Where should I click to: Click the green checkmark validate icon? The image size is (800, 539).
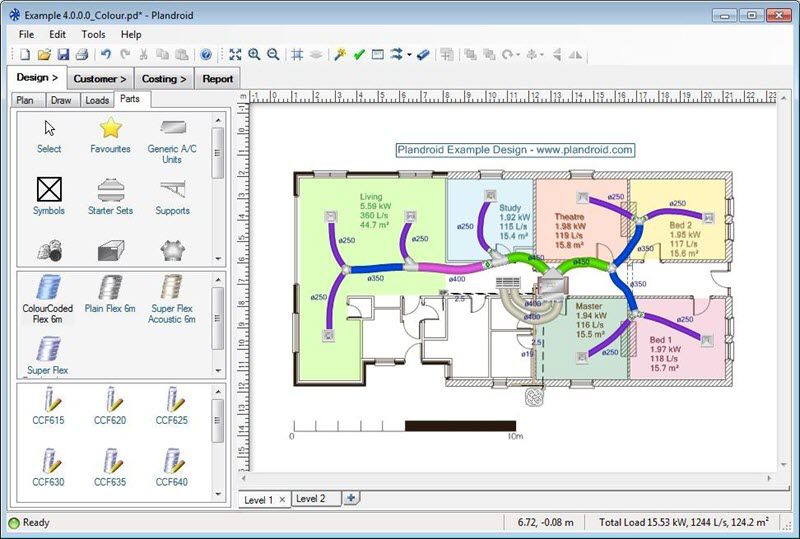tap(359, 55)
